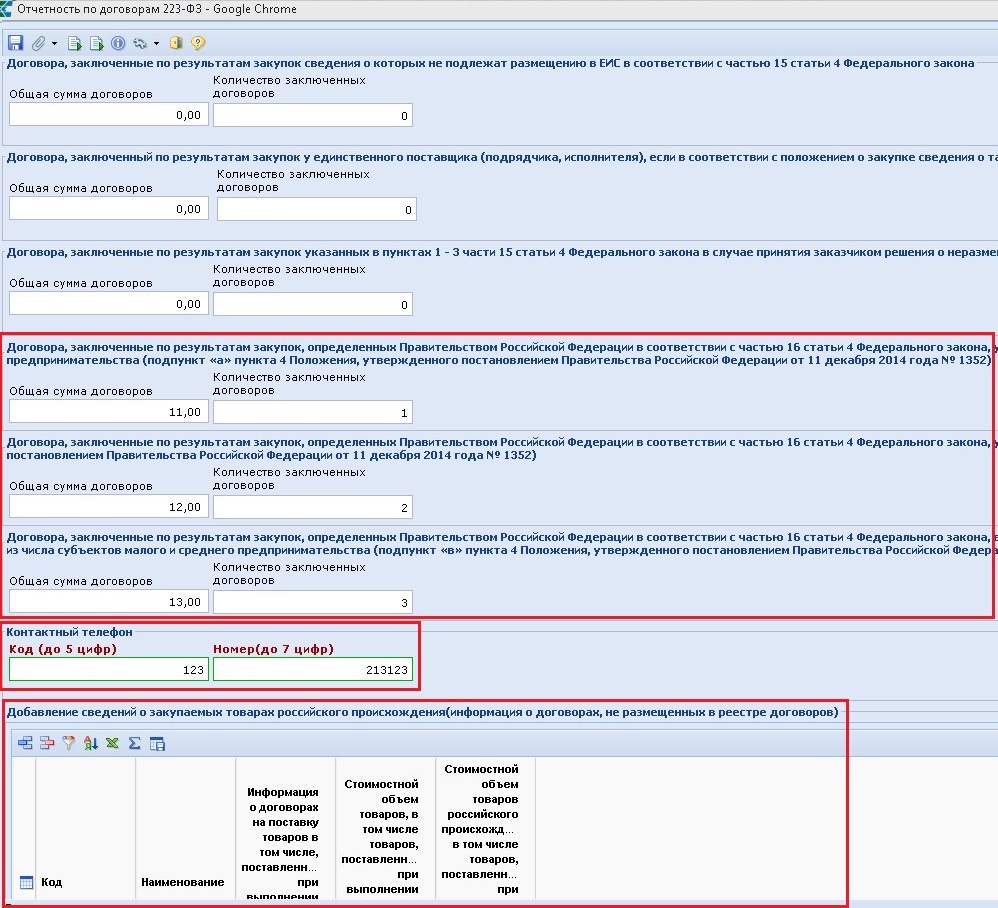This screenshot has width=998, height=908.
Task: Open help with the question mark icon
Action: tap(198, 43)
